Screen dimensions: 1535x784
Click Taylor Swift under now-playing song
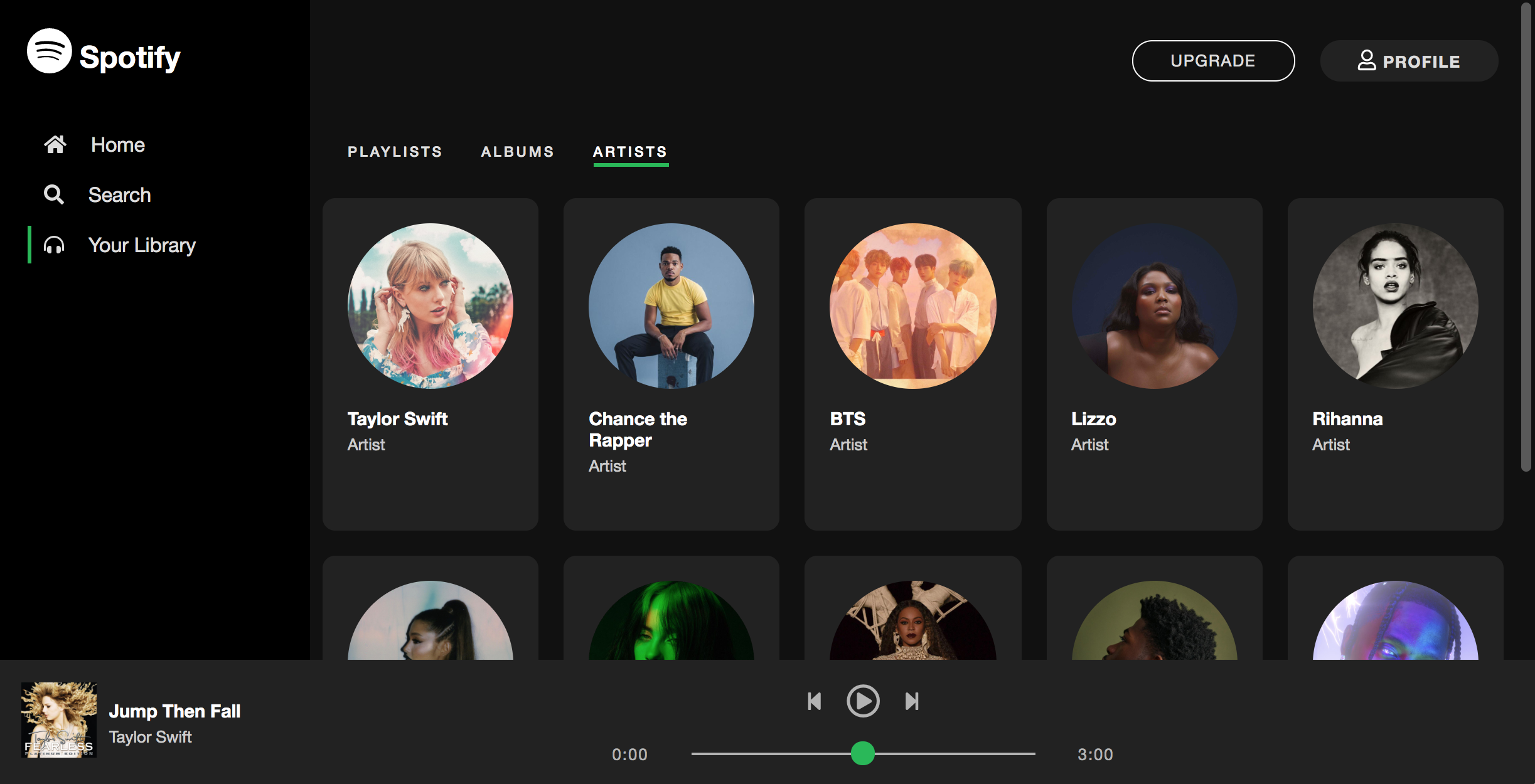click(150, 737)
